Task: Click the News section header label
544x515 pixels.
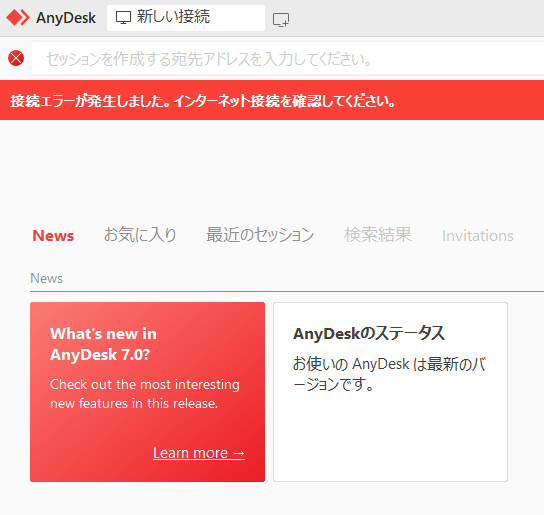Action: point(46,278)
